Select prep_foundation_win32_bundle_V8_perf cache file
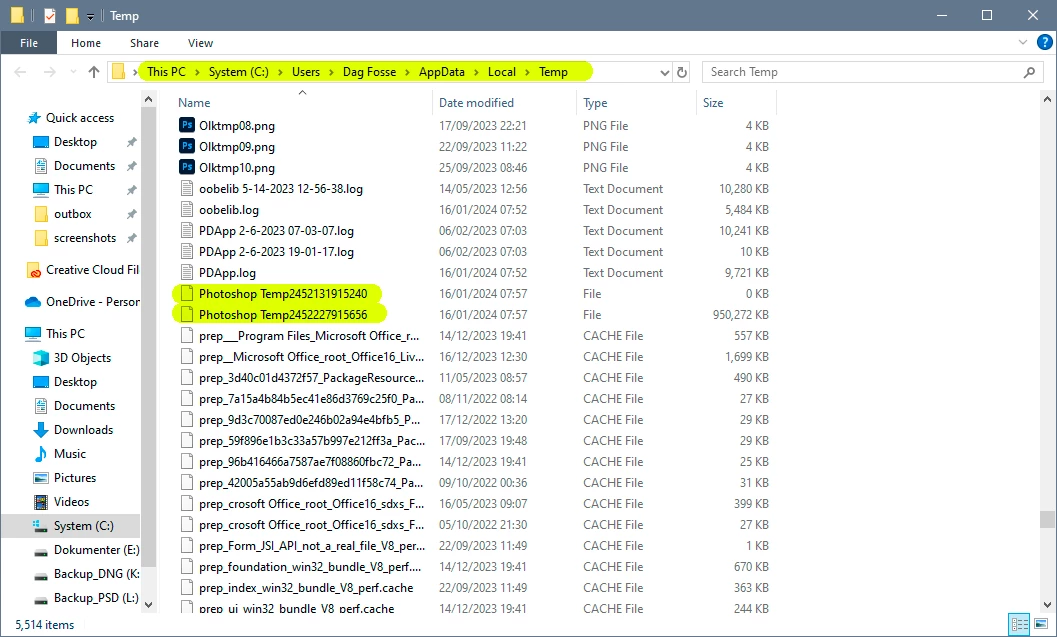The image size is (1057, 637). pos(310,566)
